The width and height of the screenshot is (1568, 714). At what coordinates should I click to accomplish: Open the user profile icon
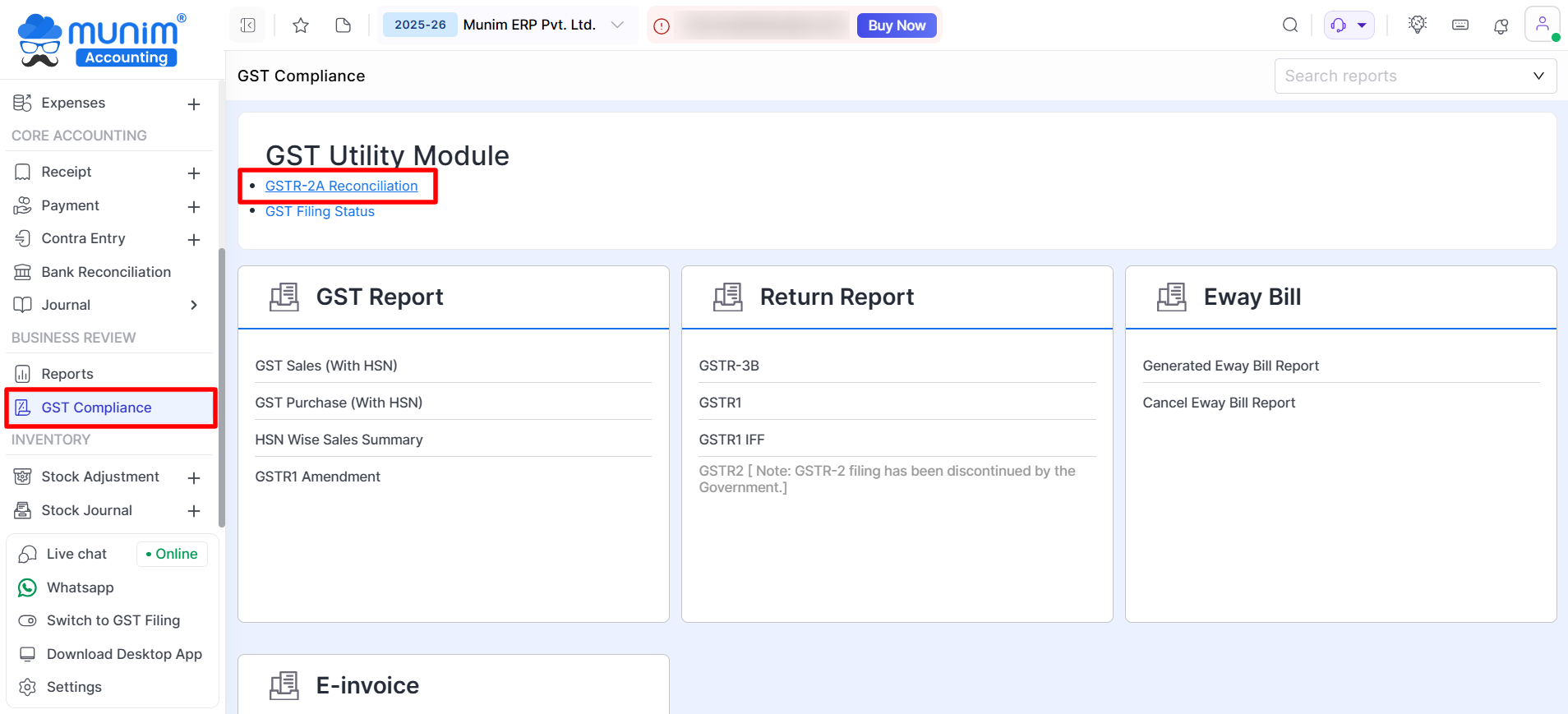point(1542,24)
